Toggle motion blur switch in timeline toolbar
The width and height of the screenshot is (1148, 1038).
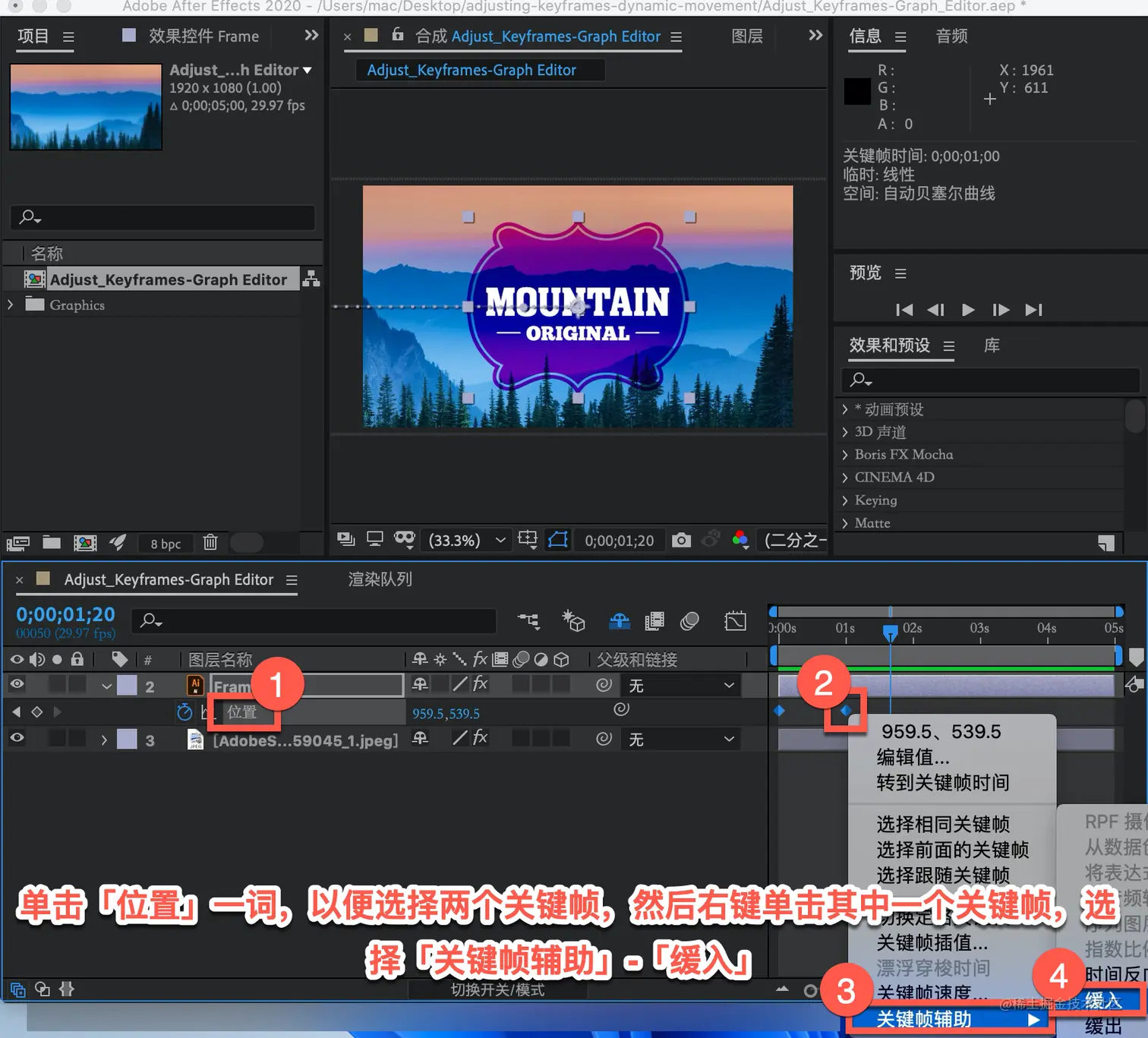689,621
